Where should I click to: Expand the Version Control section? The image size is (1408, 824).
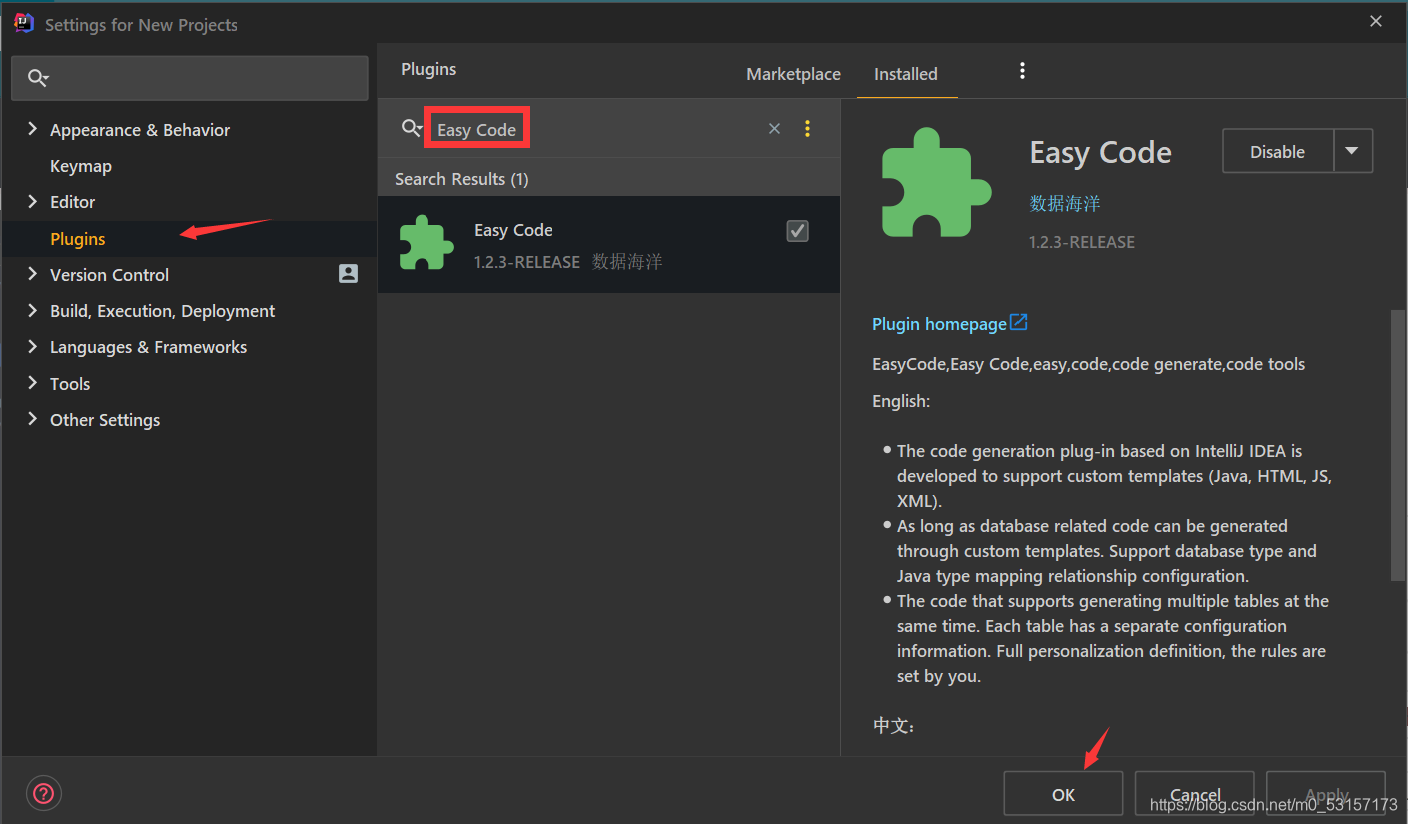[x=32, y=274]
